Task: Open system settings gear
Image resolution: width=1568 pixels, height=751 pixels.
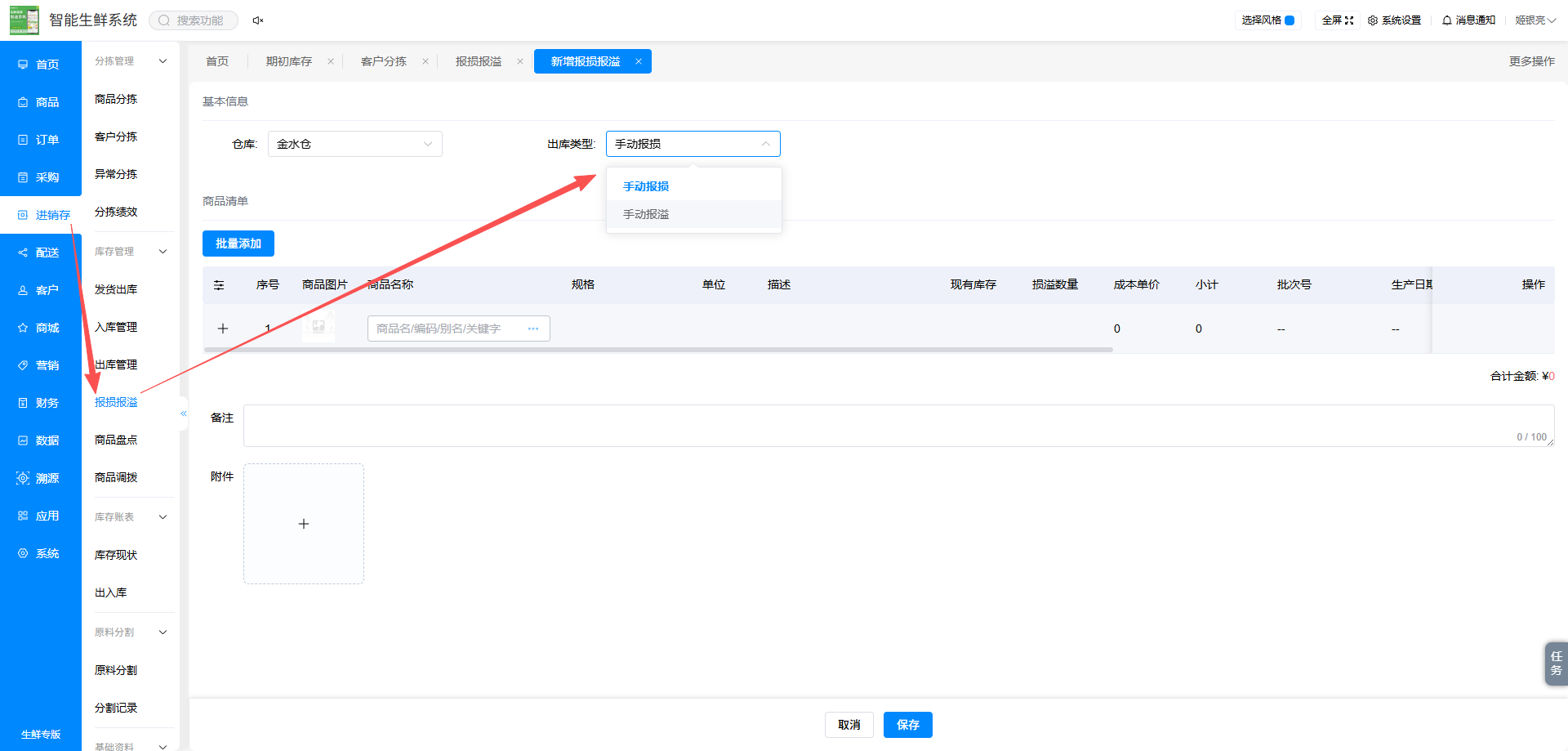Action: pos(1373,20)
